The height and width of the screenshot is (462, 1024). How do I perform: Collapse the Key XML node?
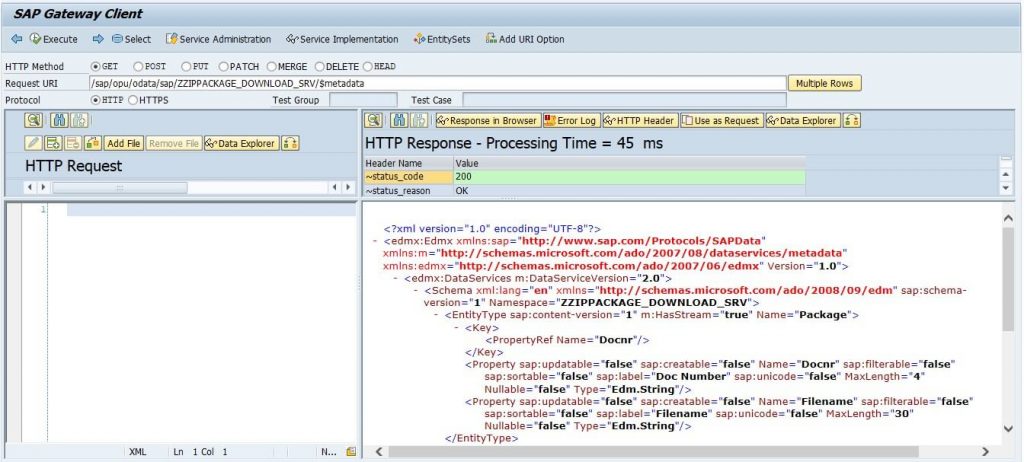[456, 328]
